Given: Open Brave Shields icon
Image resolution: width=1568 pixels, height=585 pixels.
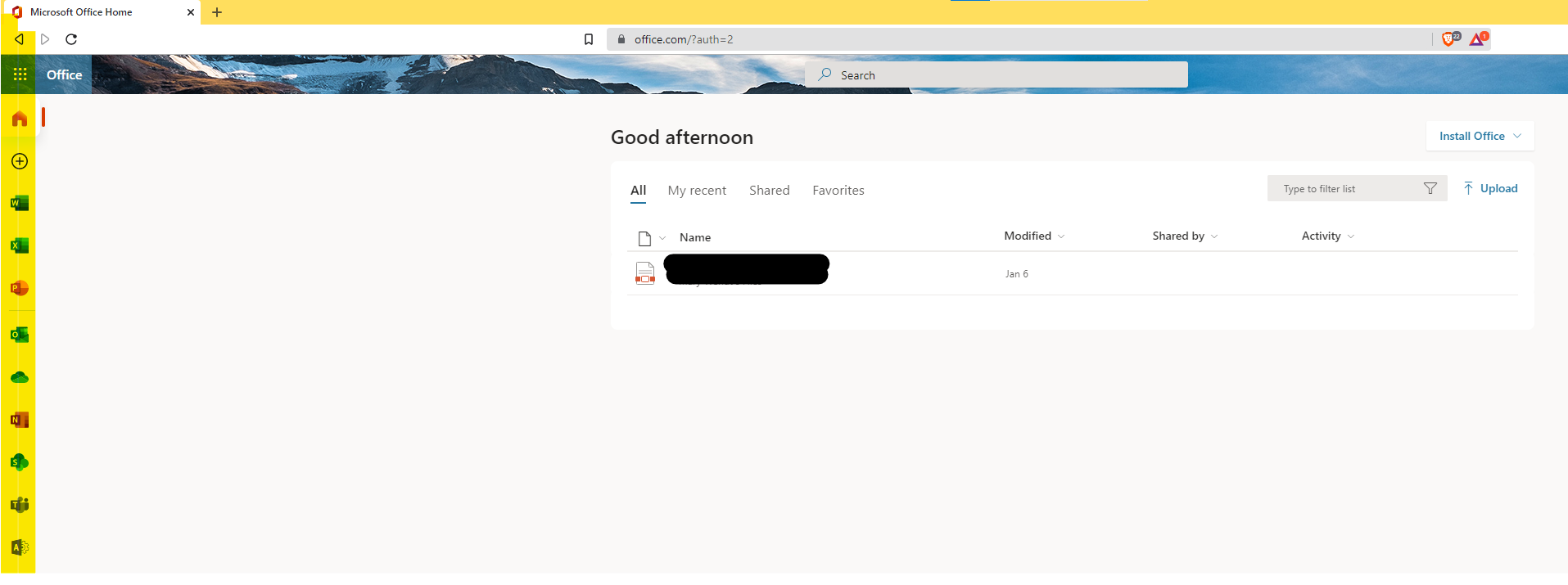Looking at the screenshot, I should tap(1450, 38).
